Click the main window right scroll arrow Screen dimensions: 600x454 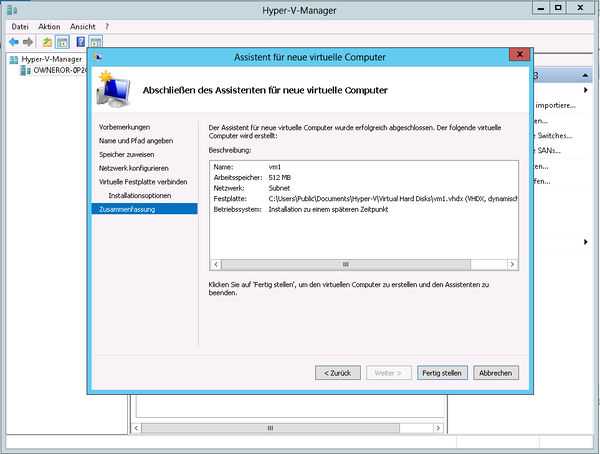pos(438,428)
